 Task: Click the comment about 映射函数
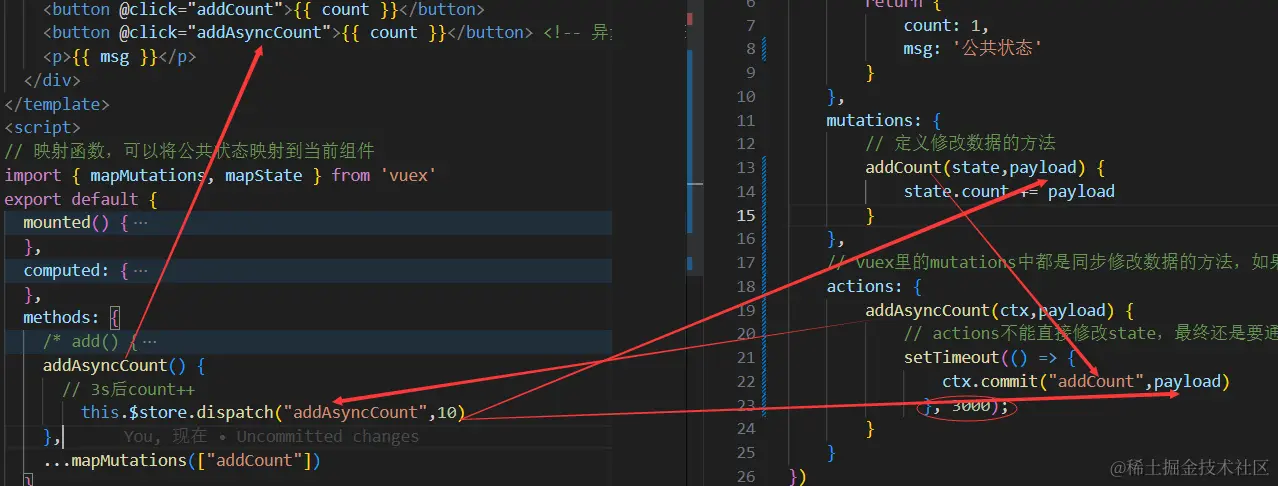[x=190, y=152]
